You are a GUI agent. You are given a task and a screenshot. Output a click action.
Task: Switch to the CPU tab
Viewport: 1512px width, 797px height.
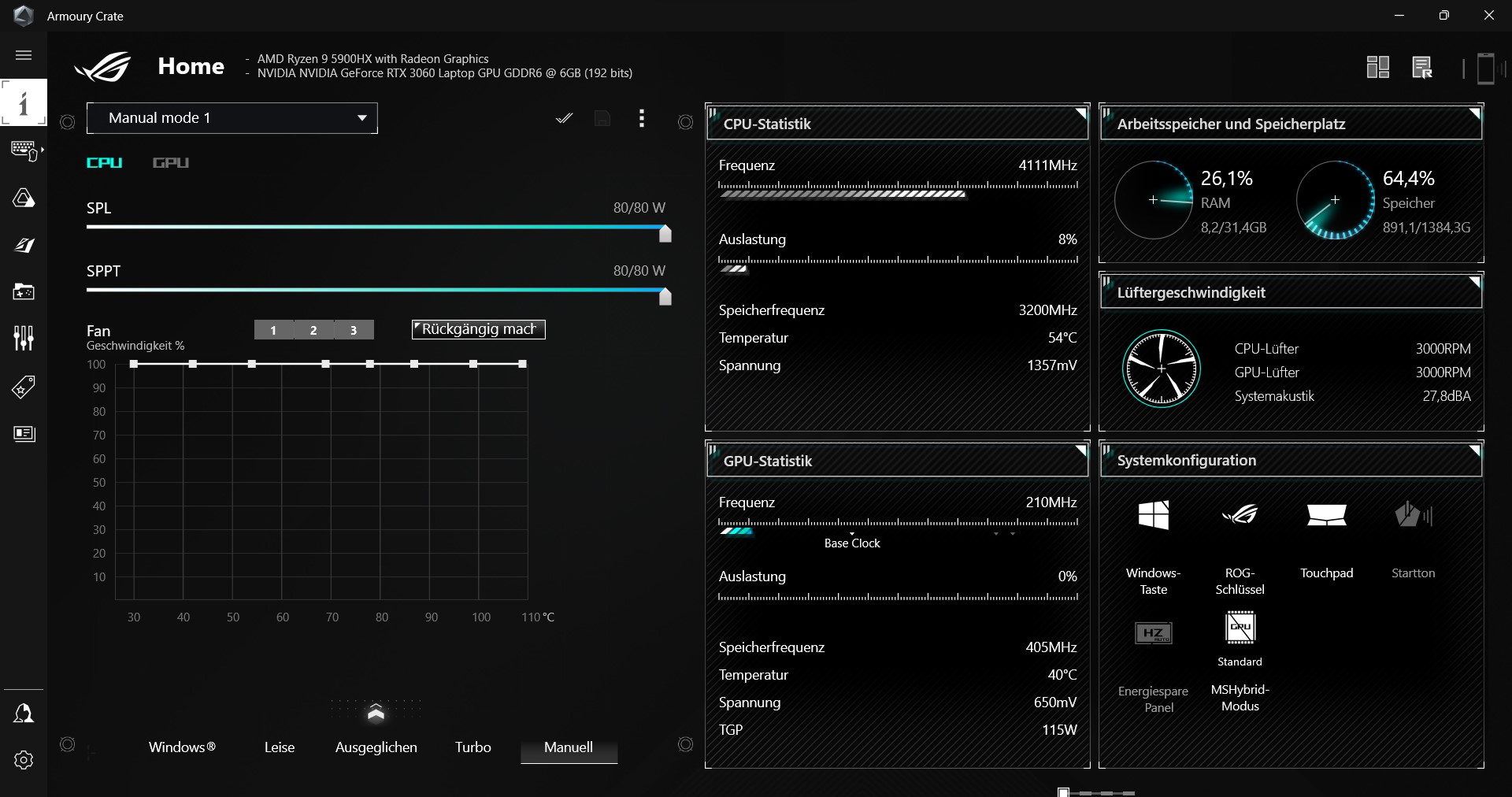coord(105,163)
